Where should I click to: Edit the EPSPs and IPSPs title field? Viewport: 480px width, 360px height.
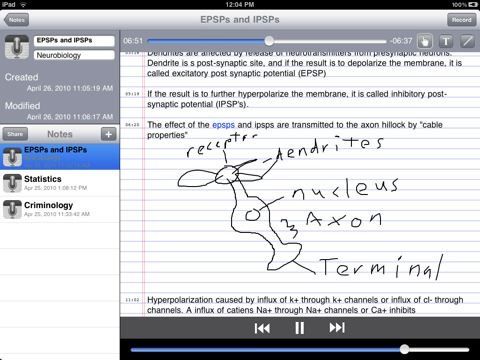tap(74, 40)
